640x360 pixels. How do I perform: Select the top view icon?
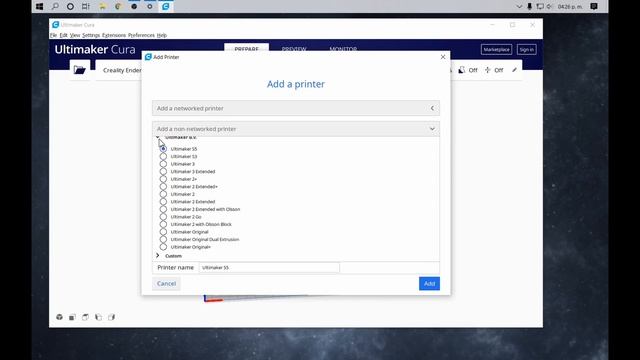(x=85, y=317)
